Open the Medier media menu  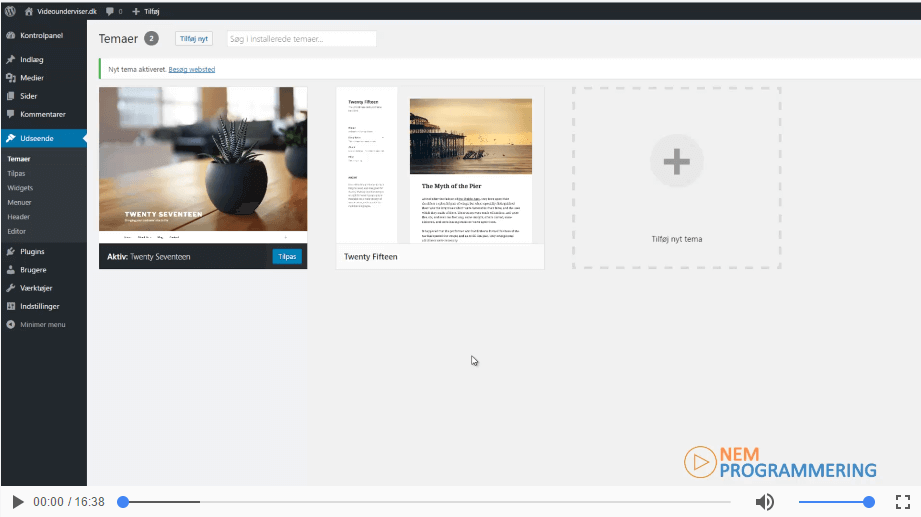(x=32, y=78)
